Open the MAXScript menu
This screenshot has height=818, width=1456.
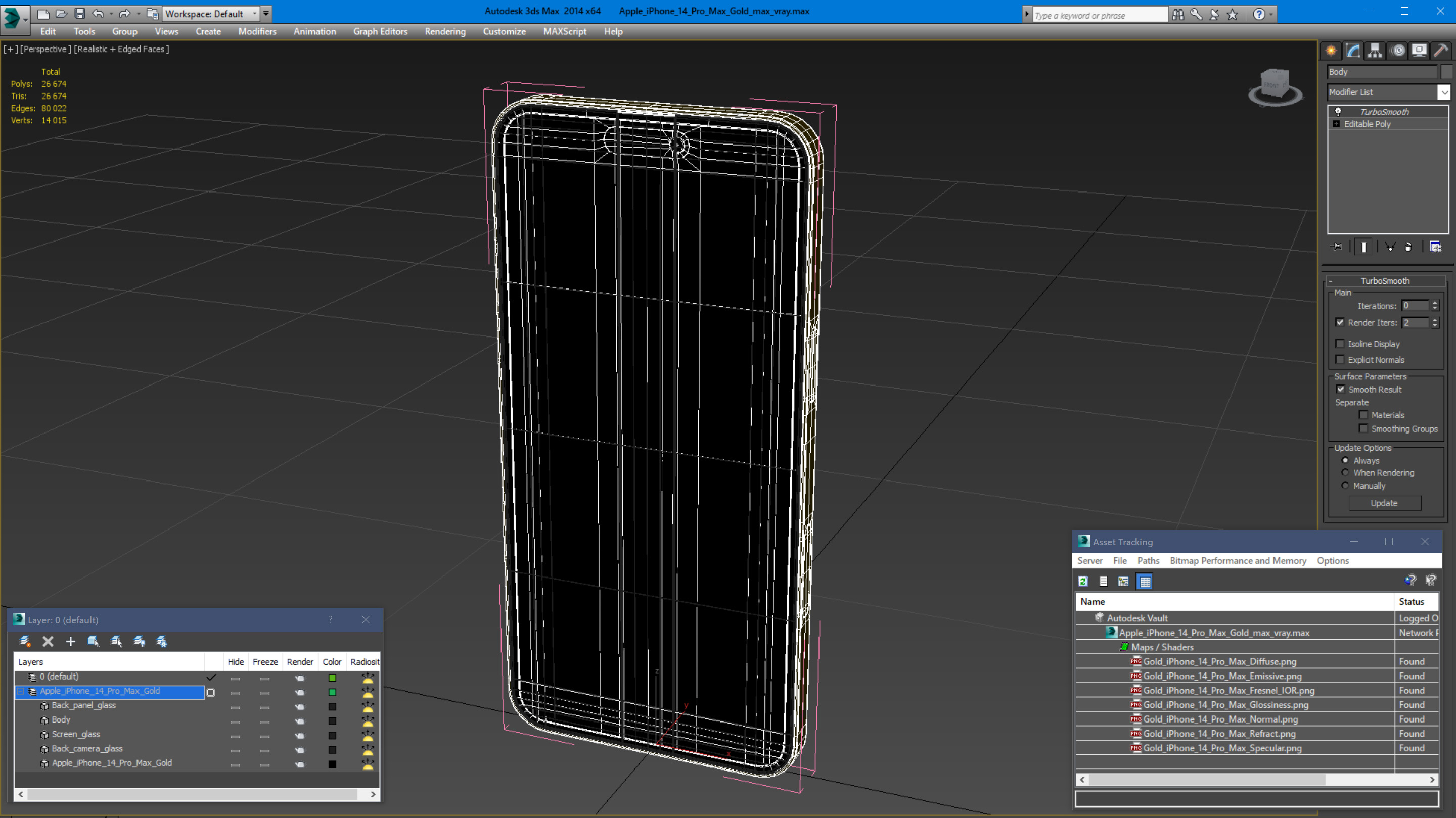[x=564, y=32]
